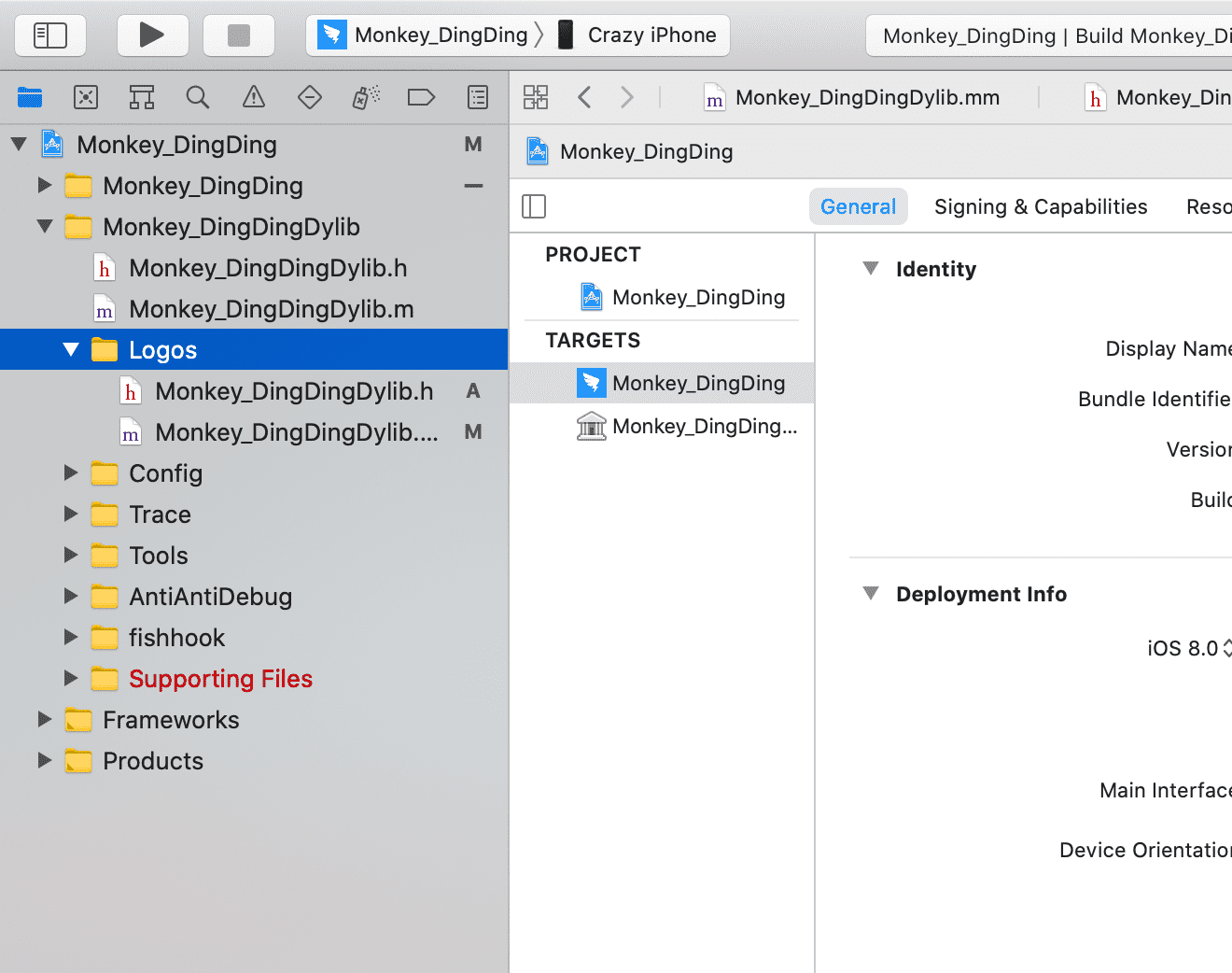Switch to Monkey_DingDingDylib.mm editor tab
This screenshot has height=973, width=1232.
pyautogui.click(x=852, y=98)
